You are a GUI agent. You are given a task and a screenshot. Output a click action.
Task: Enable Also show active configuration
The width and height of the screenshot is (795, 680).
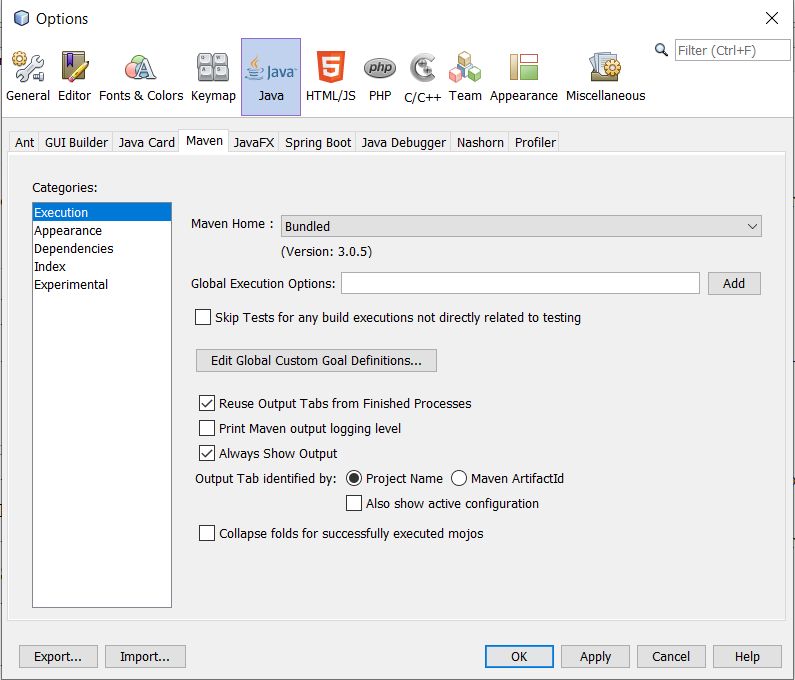tap(354, 504)
